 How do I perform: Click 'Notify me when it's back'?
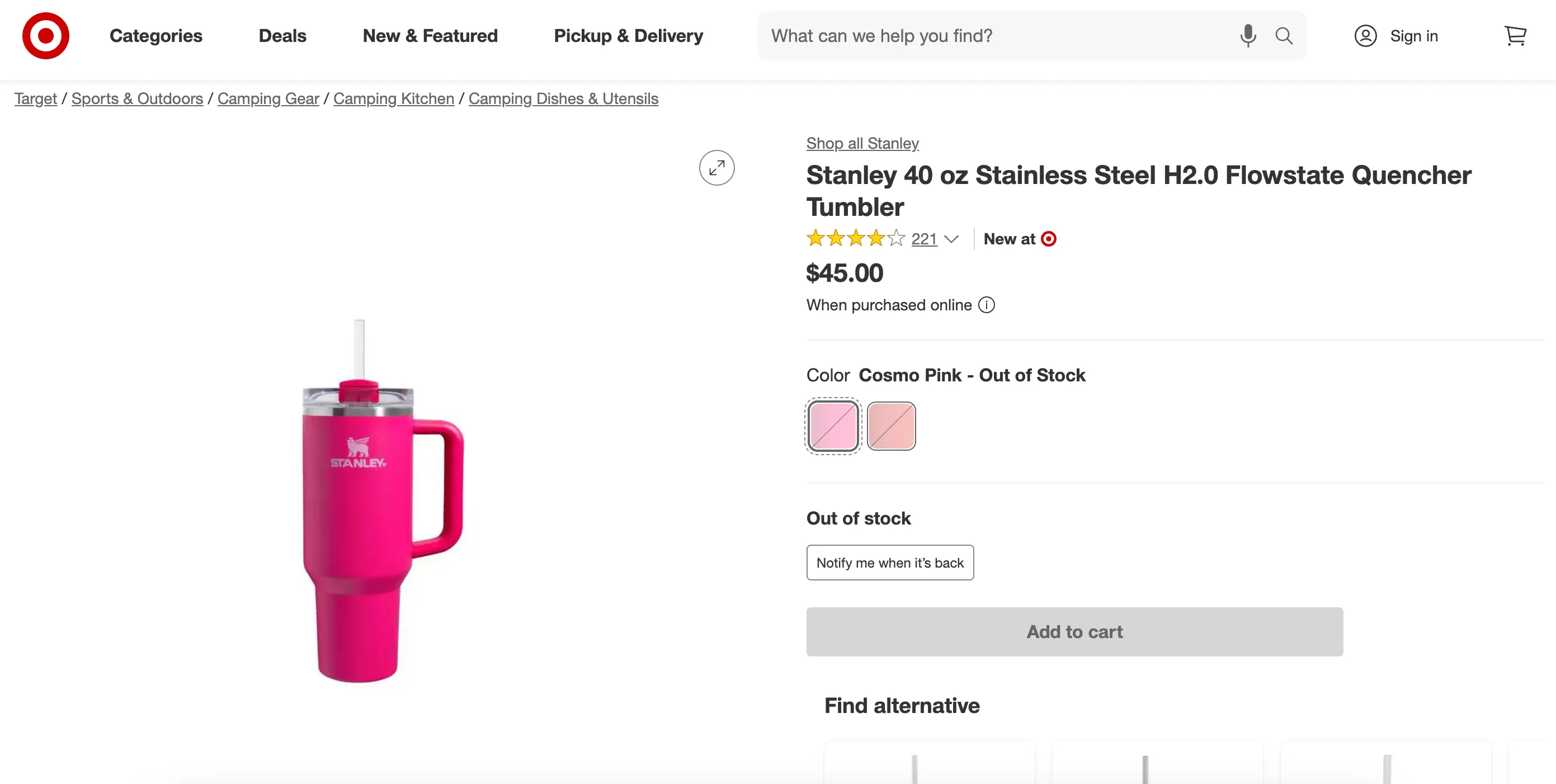click(890, 563)
